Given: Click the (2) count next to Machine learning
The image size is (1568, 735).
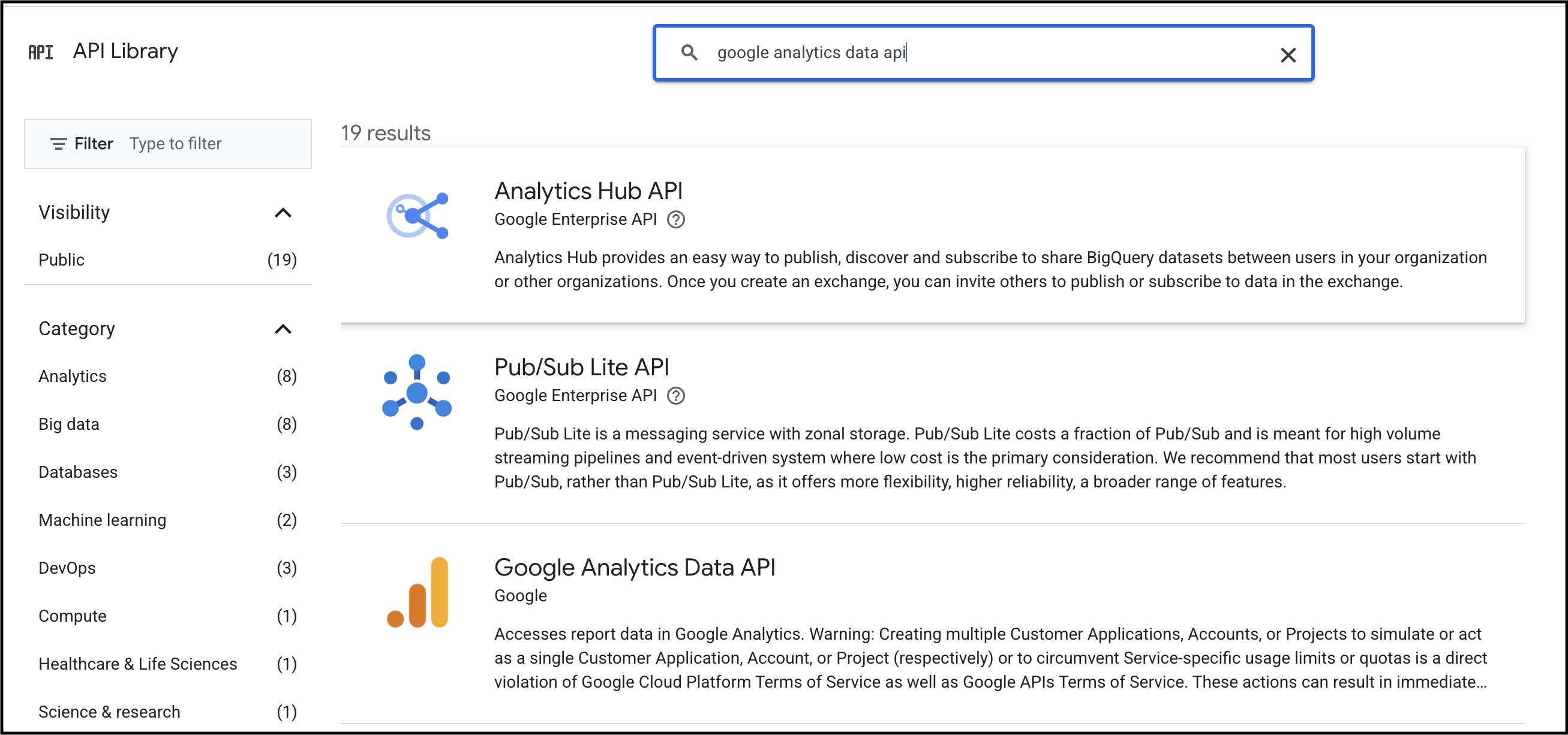Looking at the screenshot, I should pos(287,520).
